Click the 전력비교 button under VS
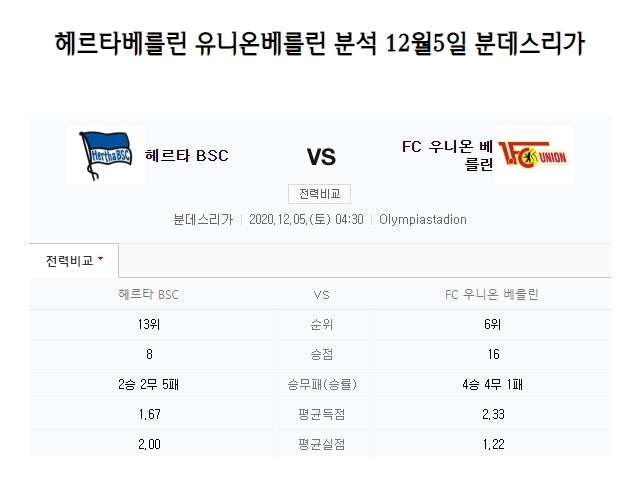The width and height of the screenshot is (644, 478). tap(319, 194)
